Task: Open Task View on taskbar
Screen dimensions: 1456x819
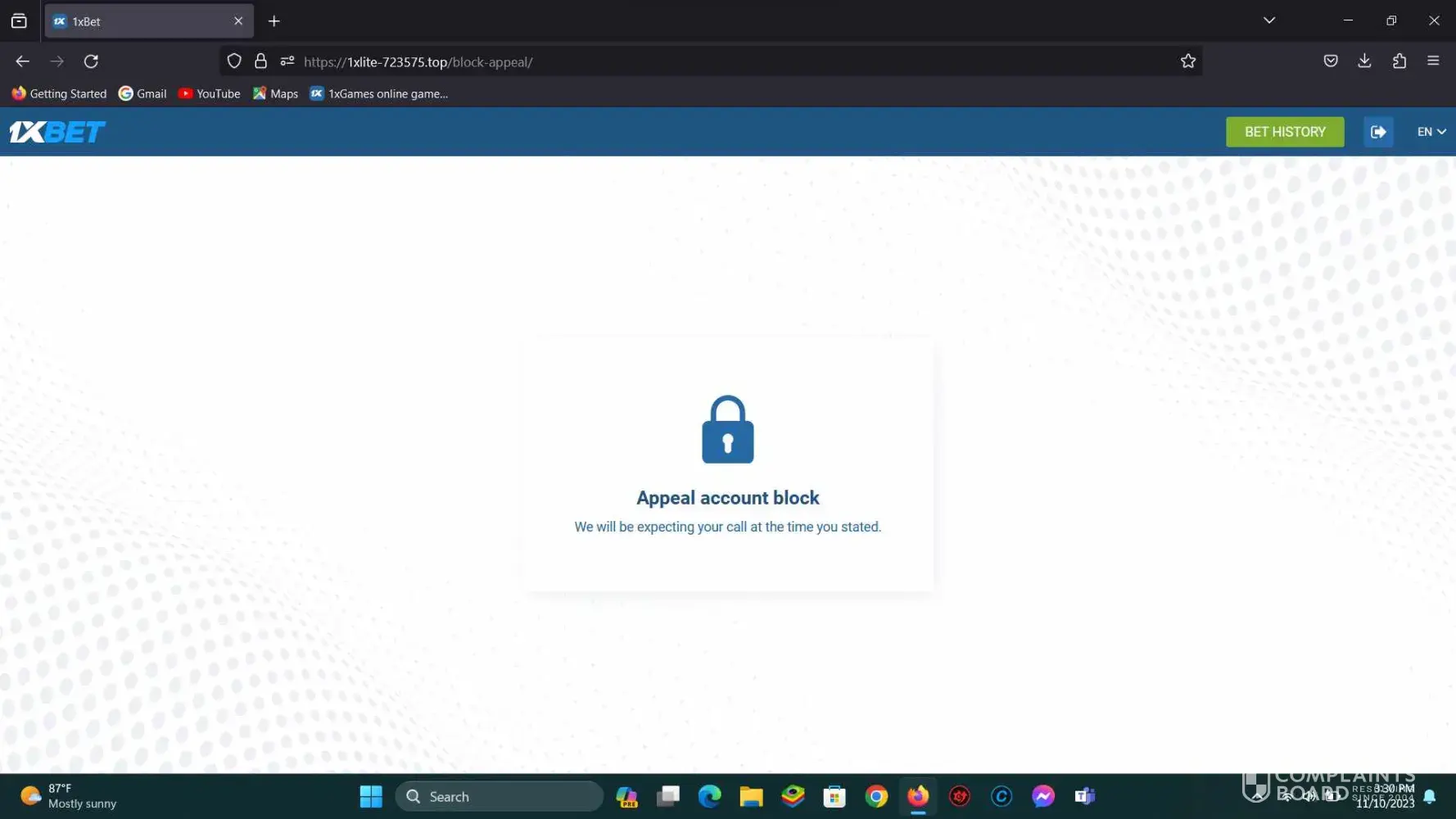Action: 668,796
